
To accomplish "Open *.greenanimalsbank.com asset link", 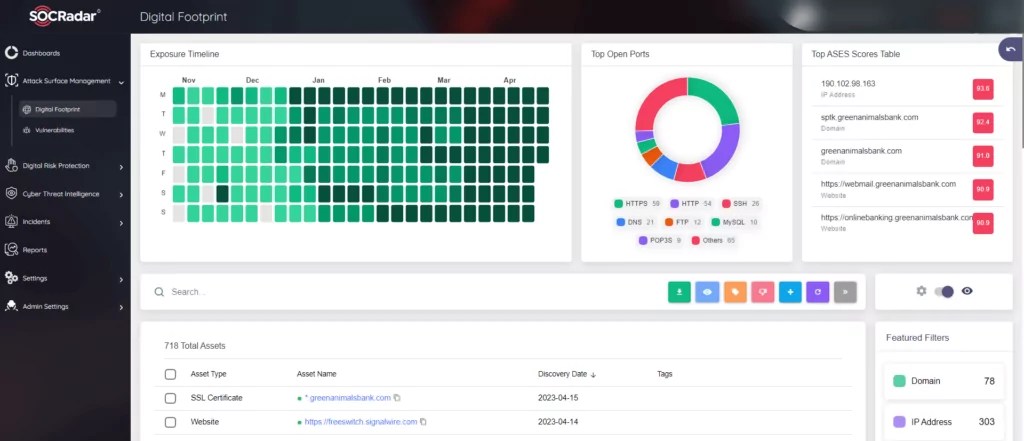I will 347,398.
